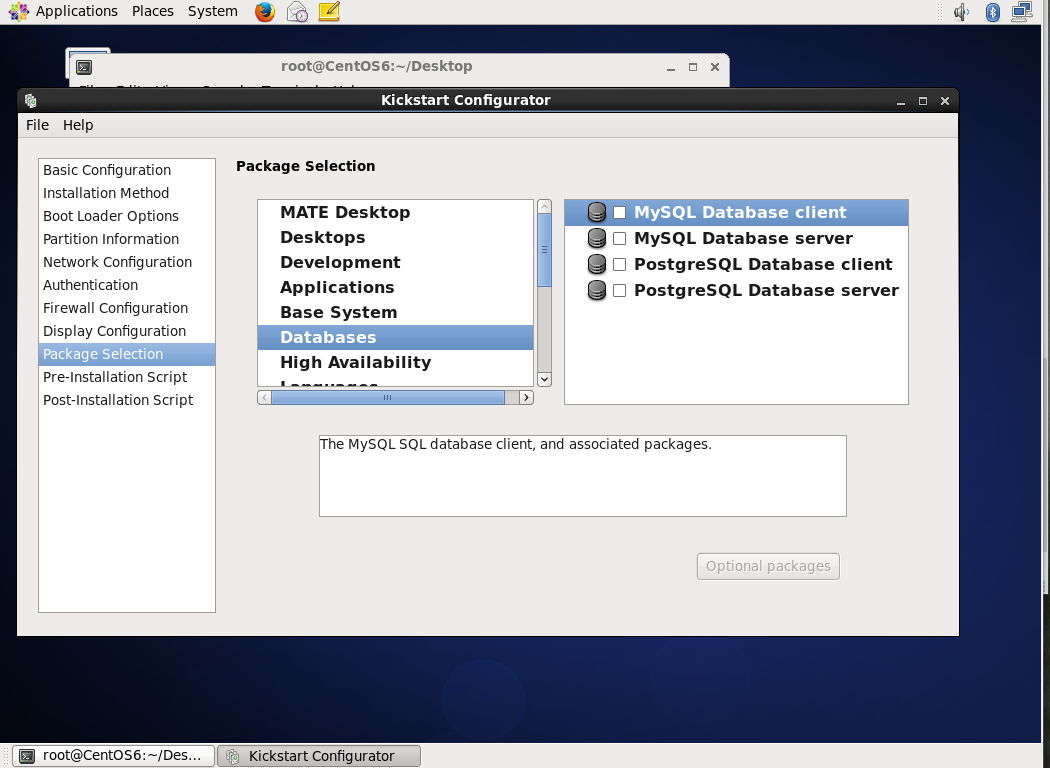The width and height of the screenshot is (1050, 768).
Task: Open the notes launcher icon in panel
Action: [329, 11]
